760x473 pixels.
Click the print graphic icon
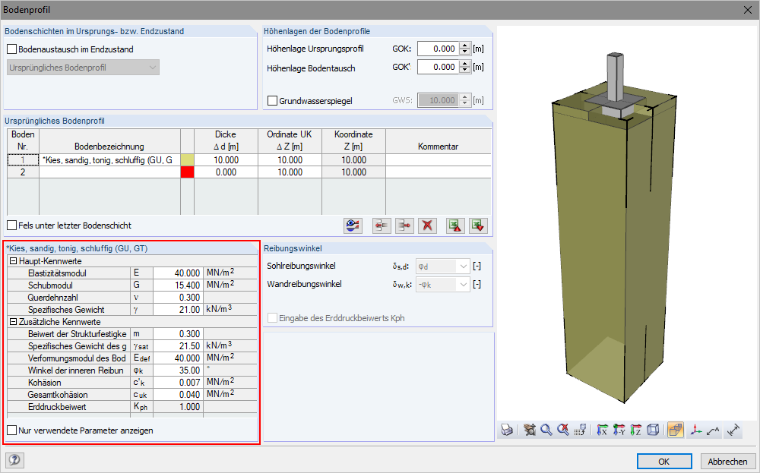point(507,430)
